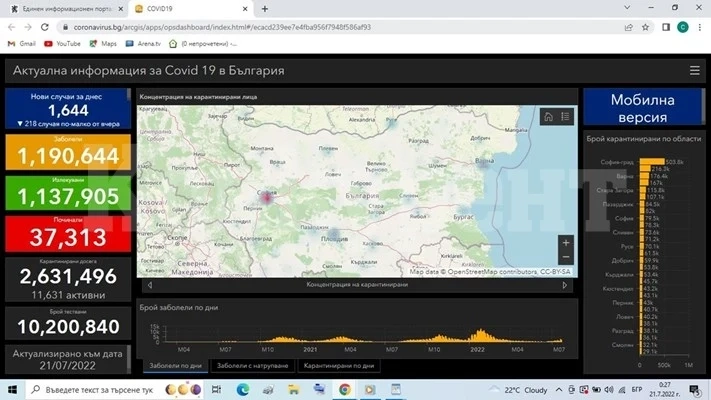
Task: Open the YouTube bookmark
Action: point(62,44)
